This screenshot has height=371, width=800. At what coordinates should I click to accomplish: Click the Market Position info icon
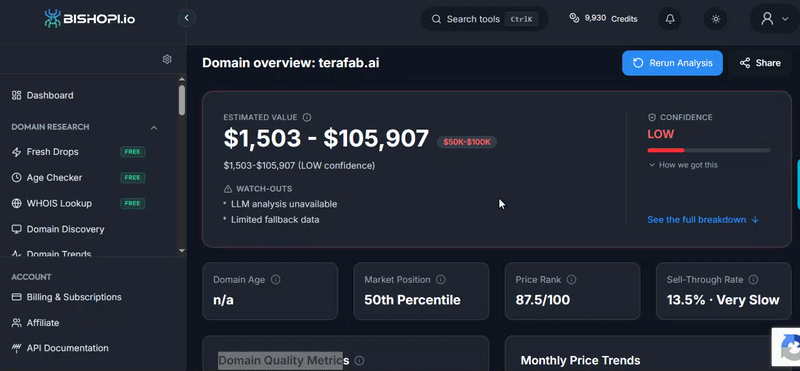(x=441, y=280)
